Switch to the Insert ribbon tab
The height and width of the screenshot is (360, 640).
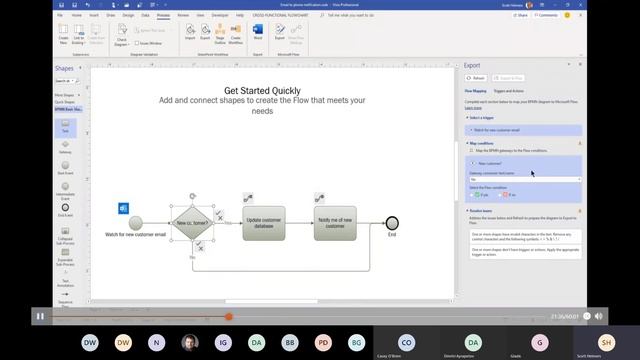(x=94, y=15)
